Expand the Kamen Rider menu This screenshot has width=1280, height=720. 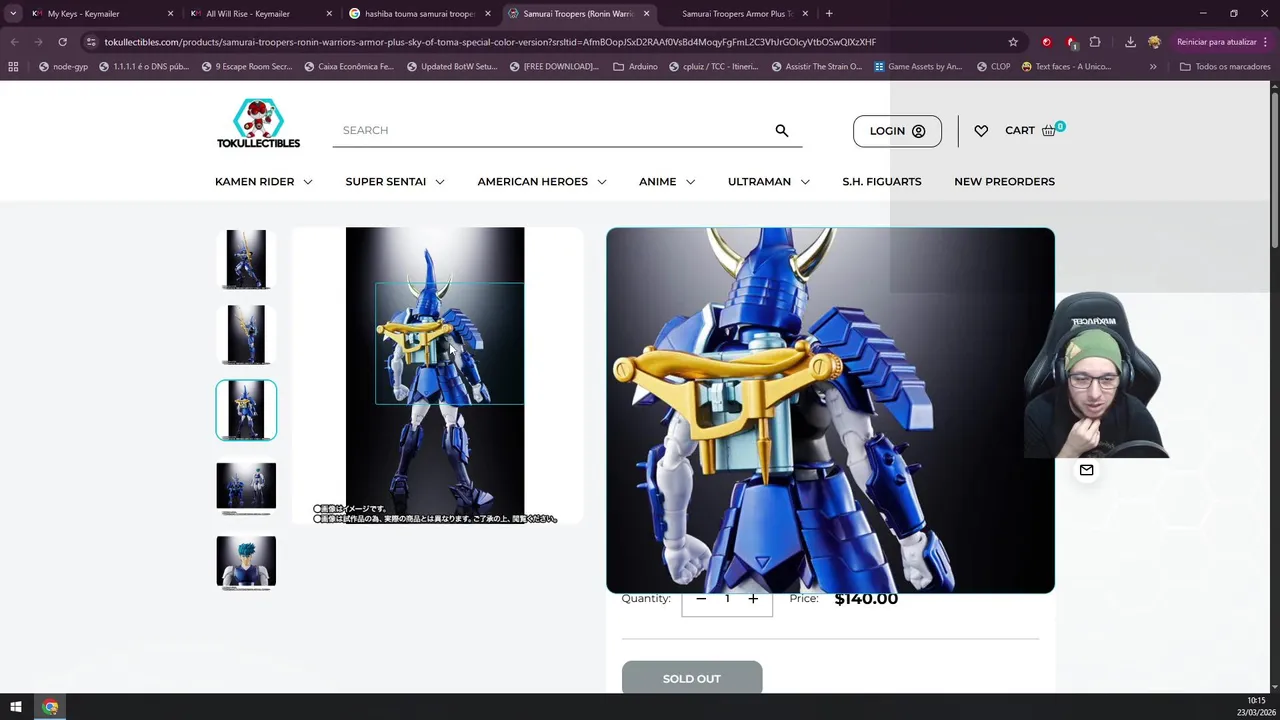point(263,182)
